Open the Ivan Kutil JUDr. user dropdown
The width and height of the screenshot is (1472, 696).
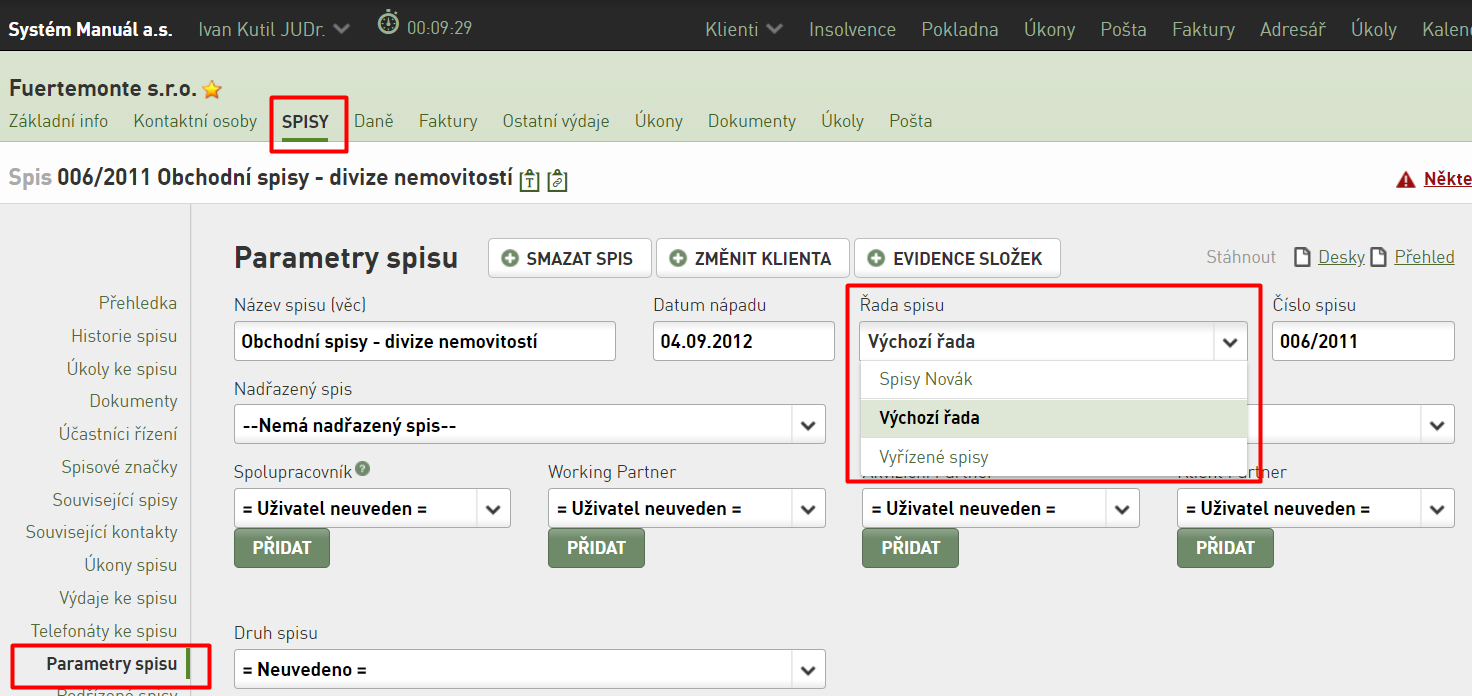tap(274, 29)
